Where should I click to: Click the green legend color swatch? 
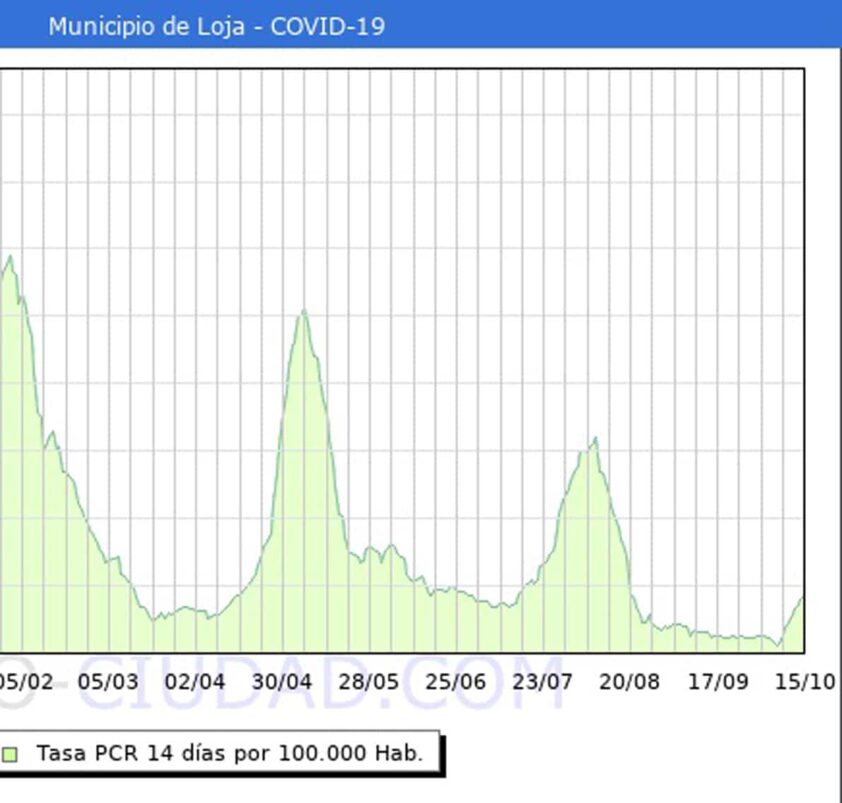tap(11, 755)
